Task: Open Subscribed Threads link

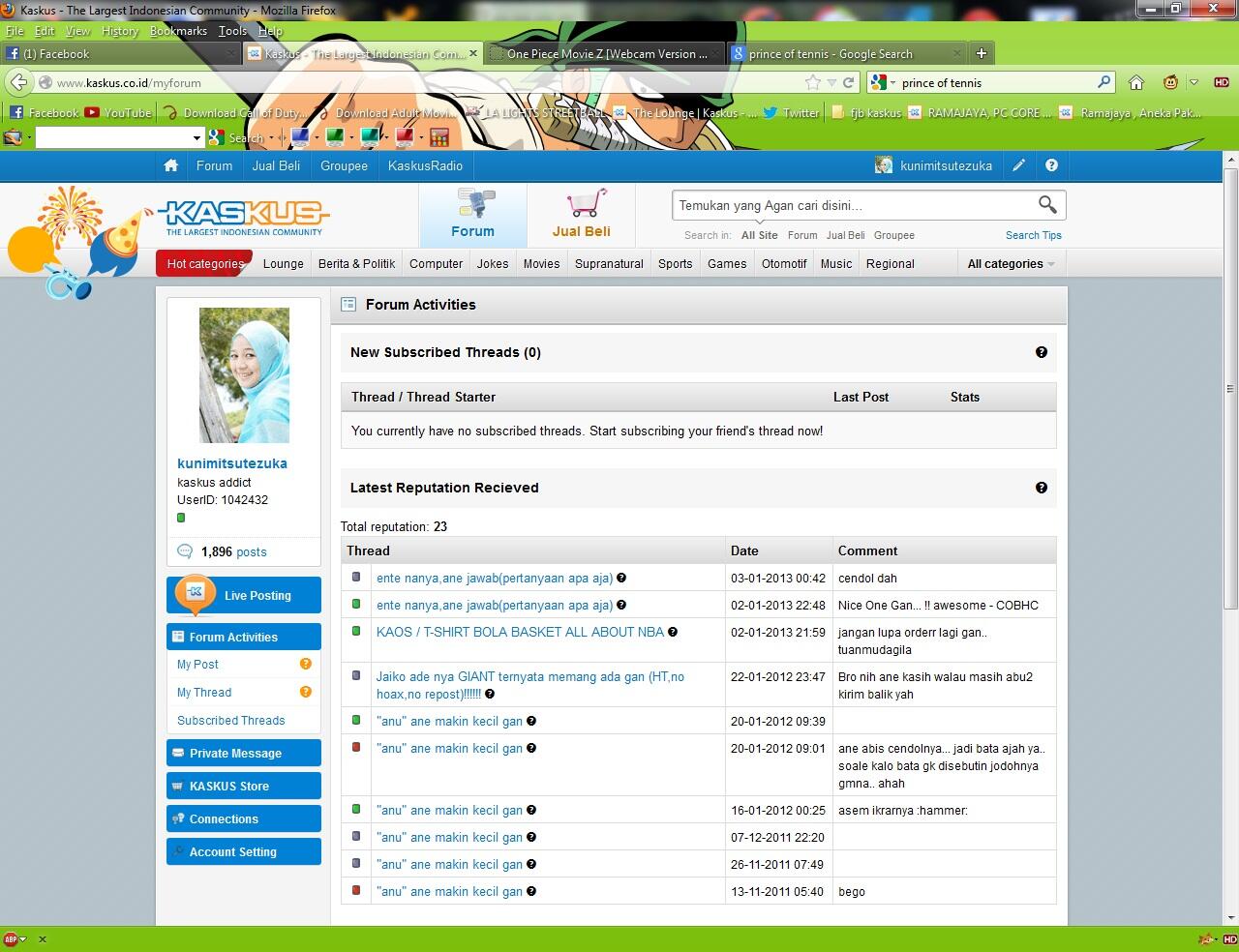Action: point(230,720)
